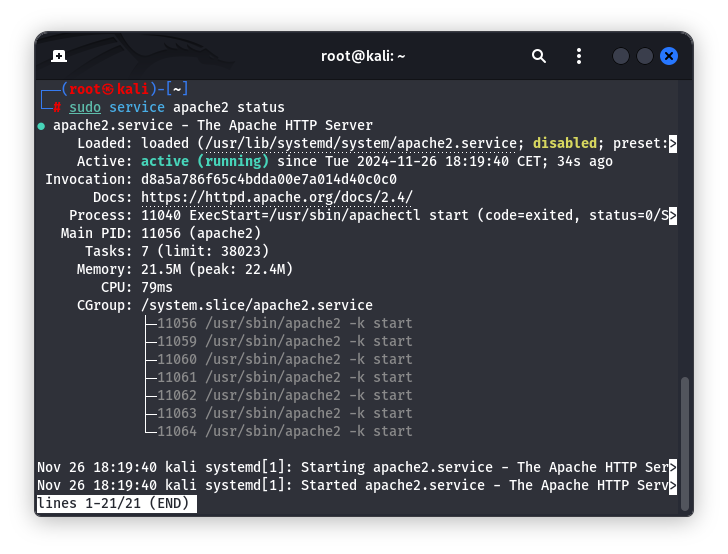Click the 'active (running)' status text
Screen dimensions: 728x554
[204, 161]
